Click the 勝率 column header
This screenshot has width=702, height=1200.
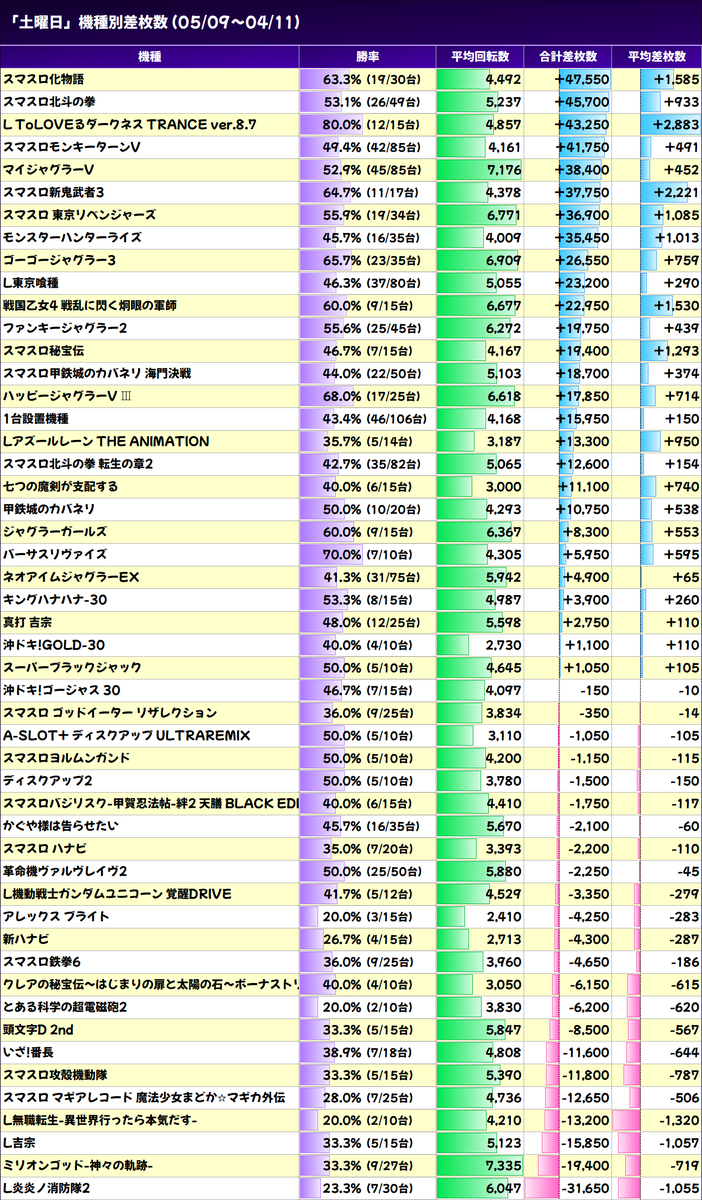[367, 57]
